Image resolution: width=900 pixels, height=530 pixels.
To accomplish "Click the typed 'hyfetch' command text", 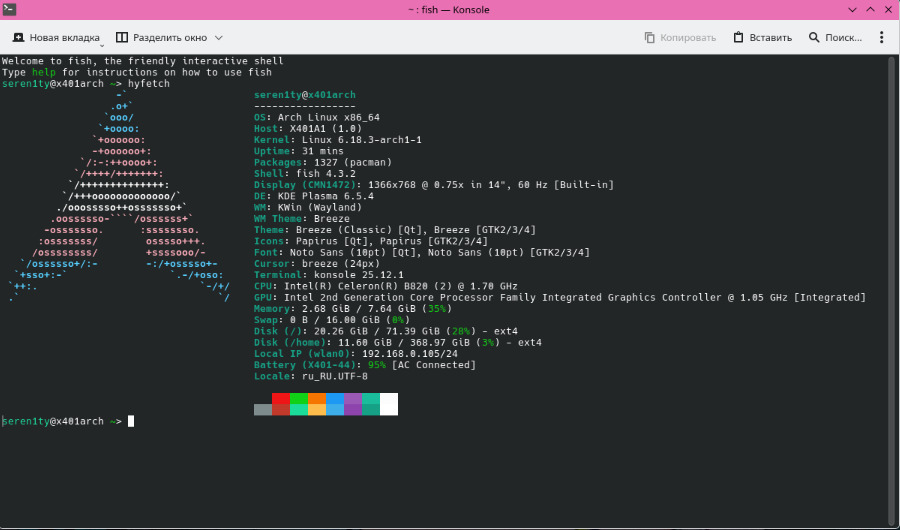I will click(x=149, y=84).
